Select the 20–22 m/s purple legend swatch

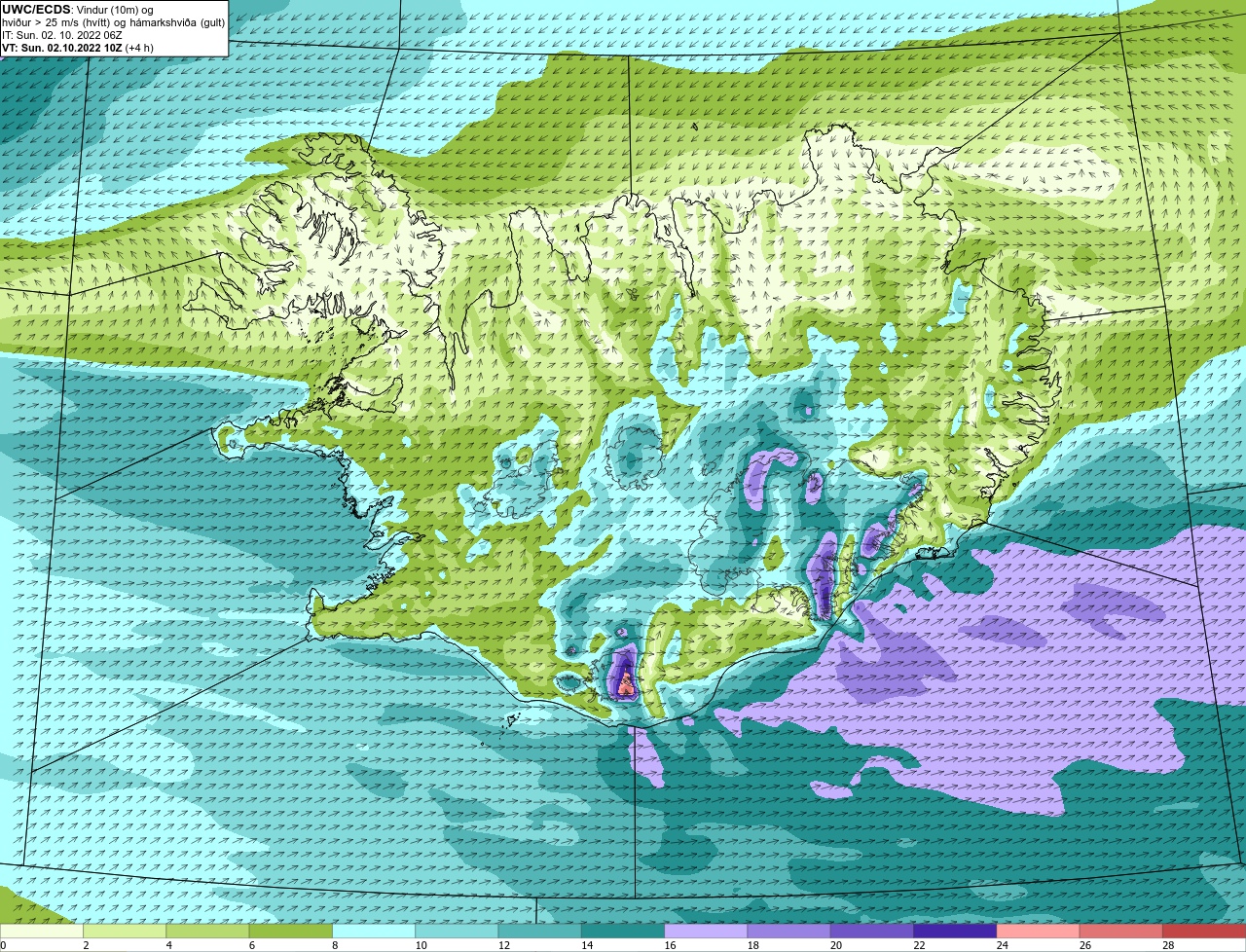872,931
